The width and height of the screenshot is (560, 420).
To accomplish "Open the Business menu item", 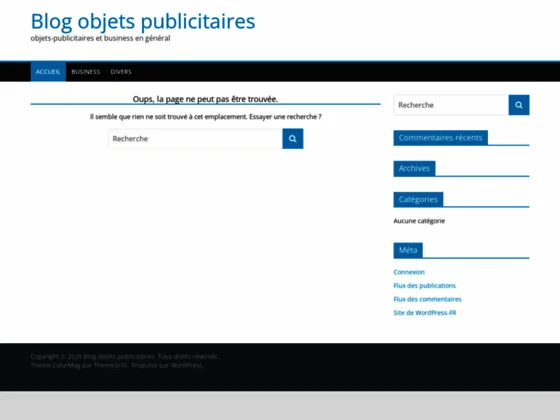I will [x=86, y=72].
